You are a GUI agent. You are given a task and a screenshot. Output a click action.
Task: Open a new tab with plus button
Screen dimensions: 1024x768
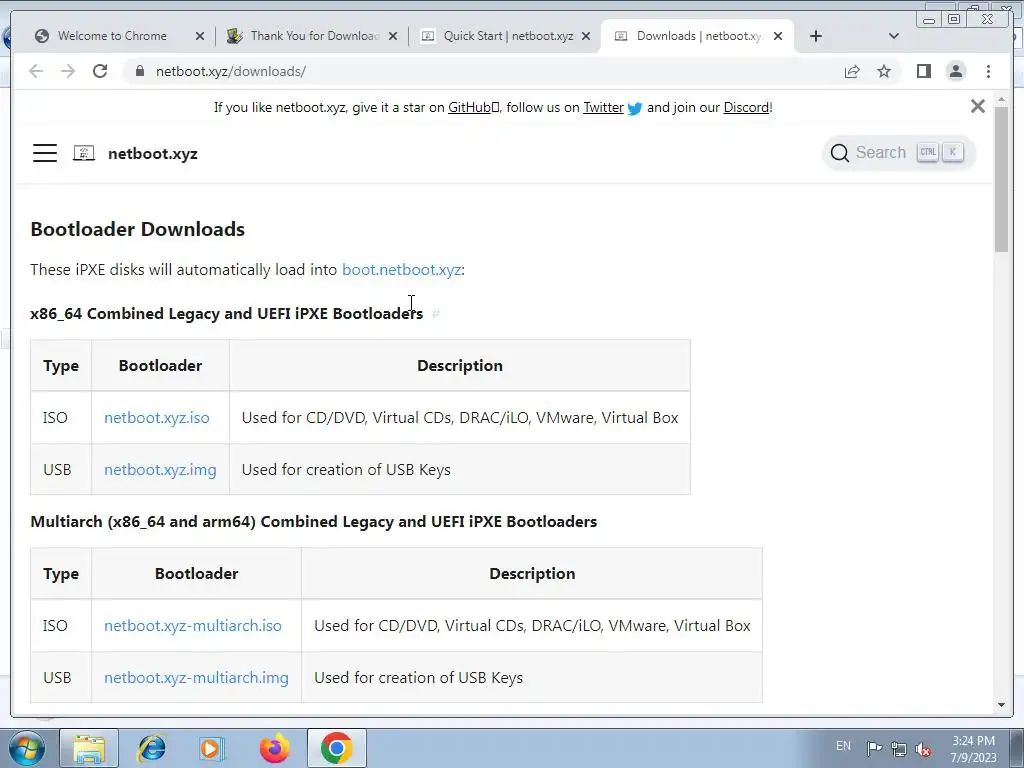(x=816, y=36)
